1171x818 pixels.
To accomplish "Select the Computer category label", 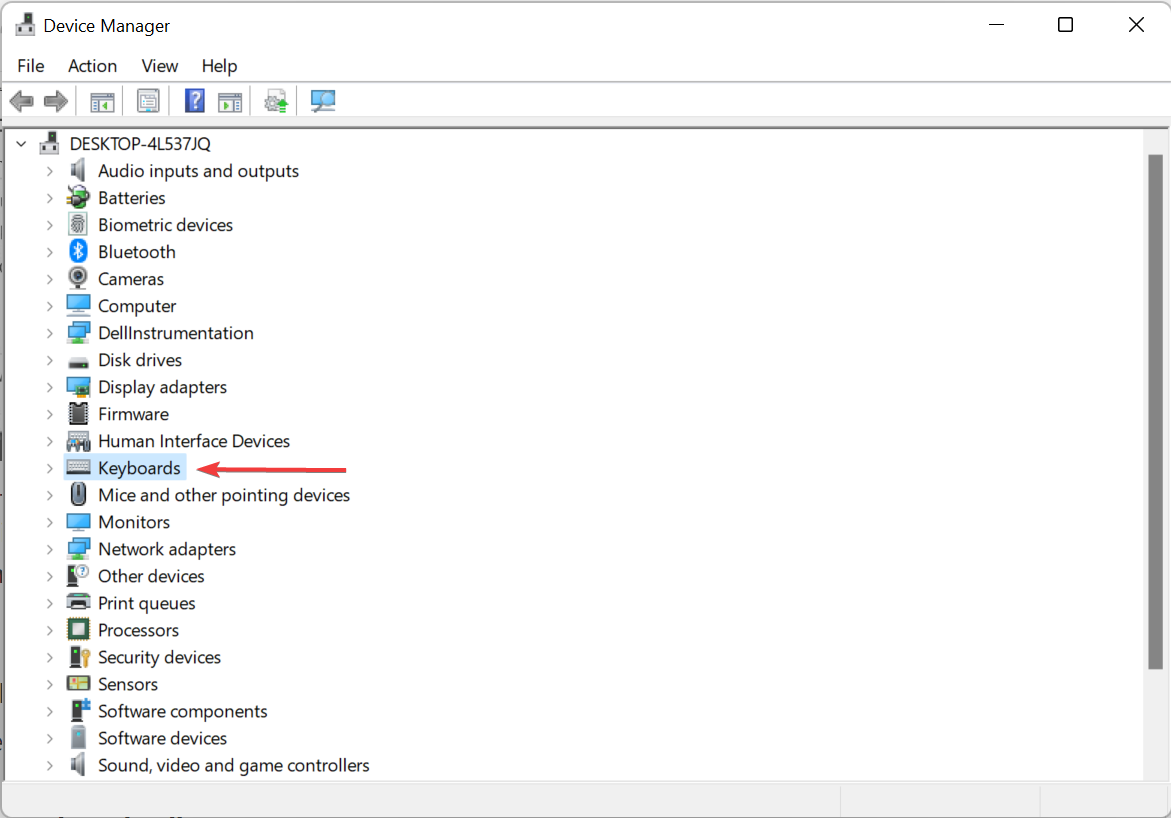I will click(137, 306).
